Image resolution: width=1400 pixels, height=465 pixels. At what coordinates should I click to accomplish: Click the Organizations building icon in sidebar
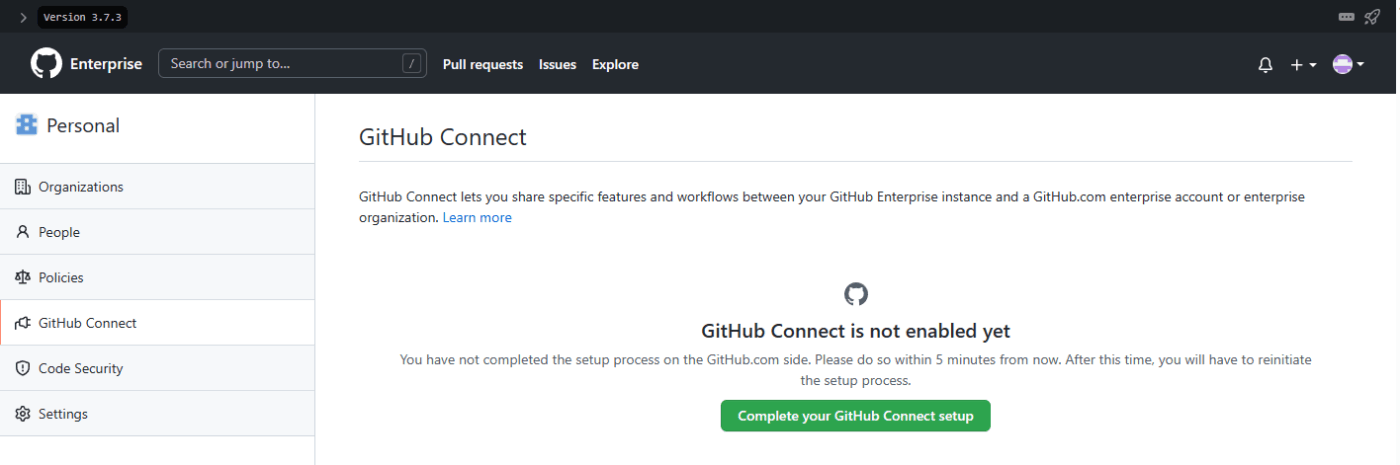(23, 187)
